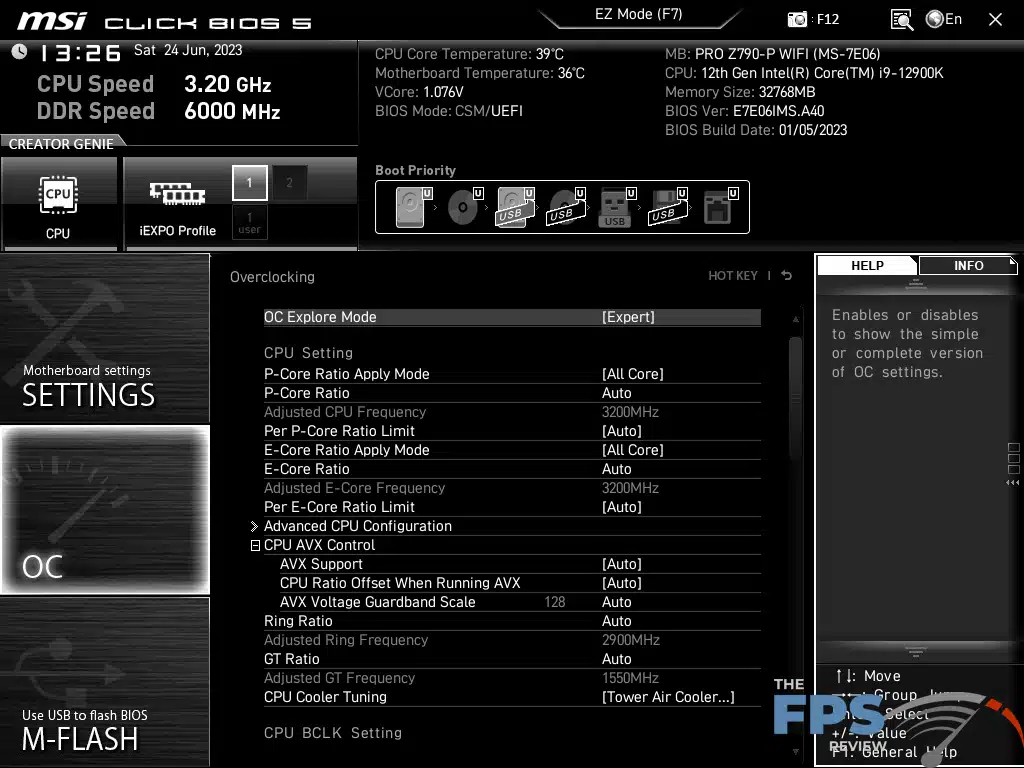
Task: Click the Adjusted GT Frequency 1550MHz value
Action: coord(630,678)
